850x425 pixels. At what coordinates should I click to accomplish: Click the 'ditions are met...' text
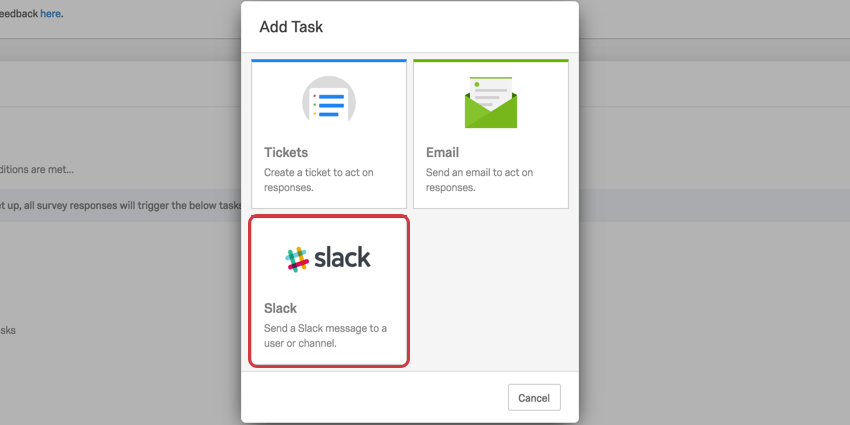click(37, 170)
